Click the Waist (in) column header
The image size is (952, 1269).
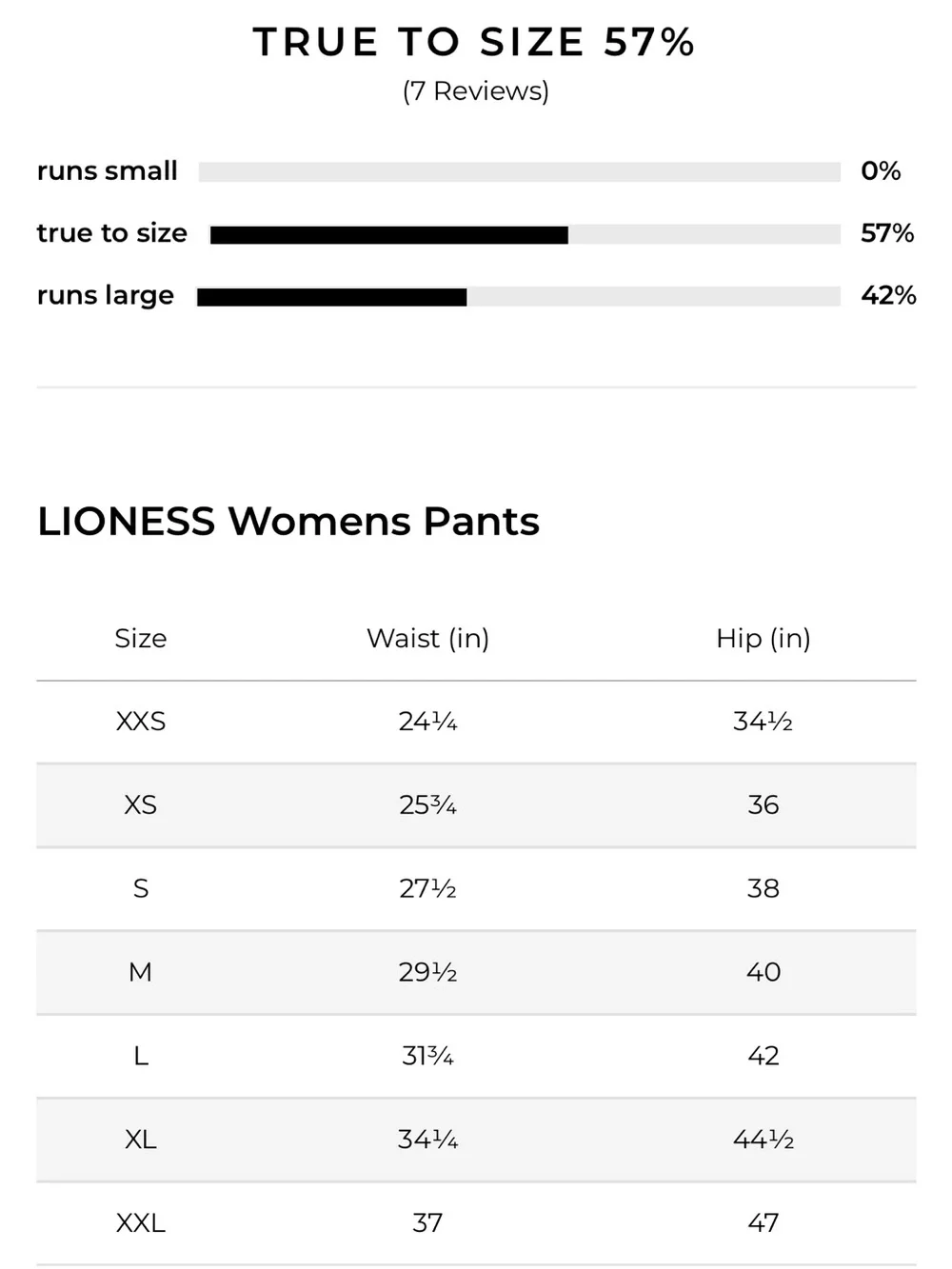(x=428, y=638)
